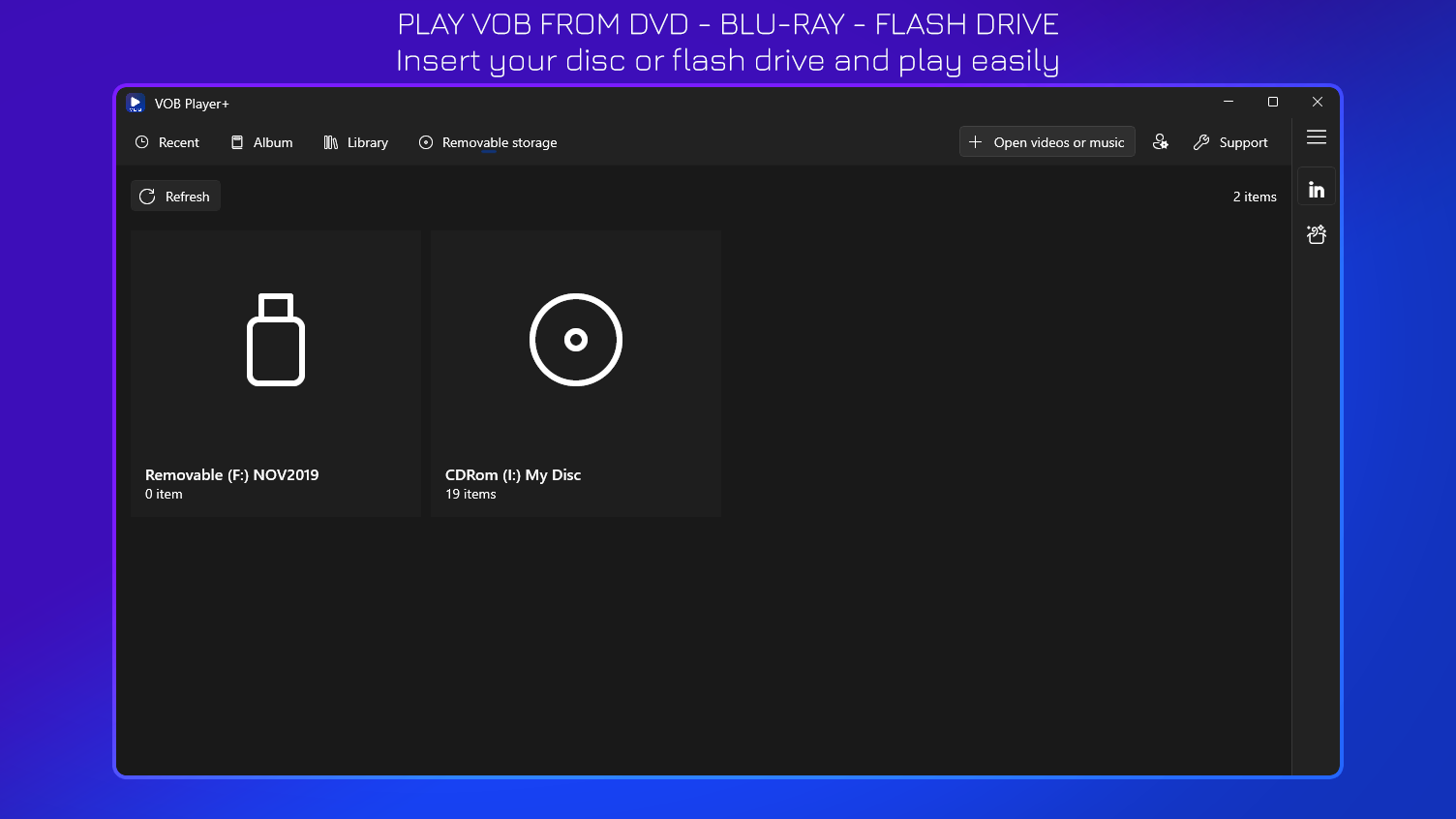Click the LinkedIn sidebar icon
The image size is (1456, 819).
1317,187
